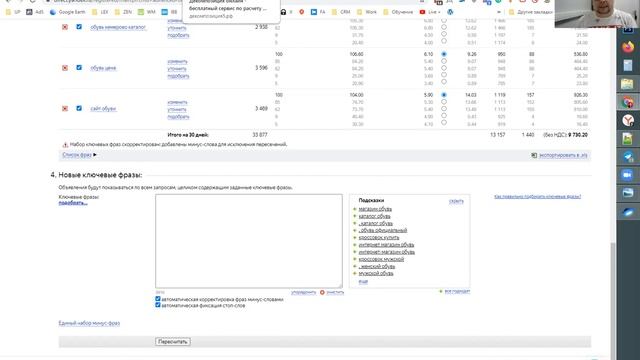Select second radio option in 'сайт обуви' row
This screenshot has width=640, height=360.
coord(444,102)
